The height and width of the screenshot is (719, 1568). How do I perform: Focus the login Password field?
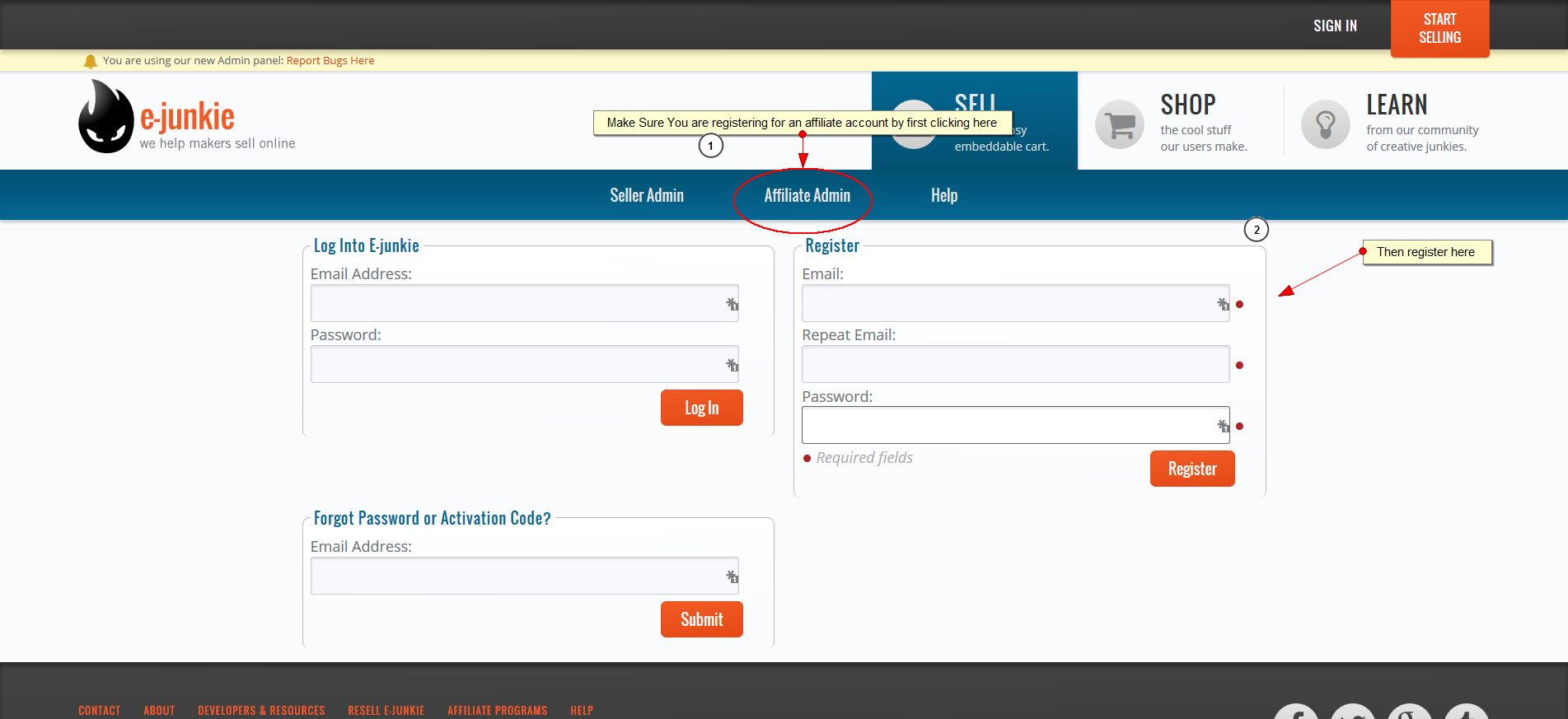(524, 364)
